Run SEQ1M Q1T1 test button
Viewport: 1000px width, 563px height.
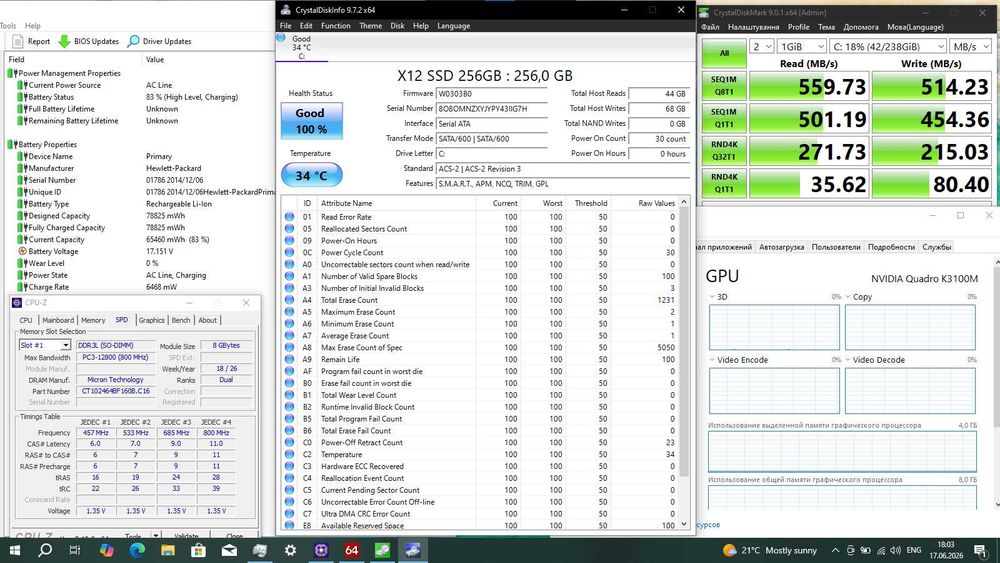click(724, 119)
